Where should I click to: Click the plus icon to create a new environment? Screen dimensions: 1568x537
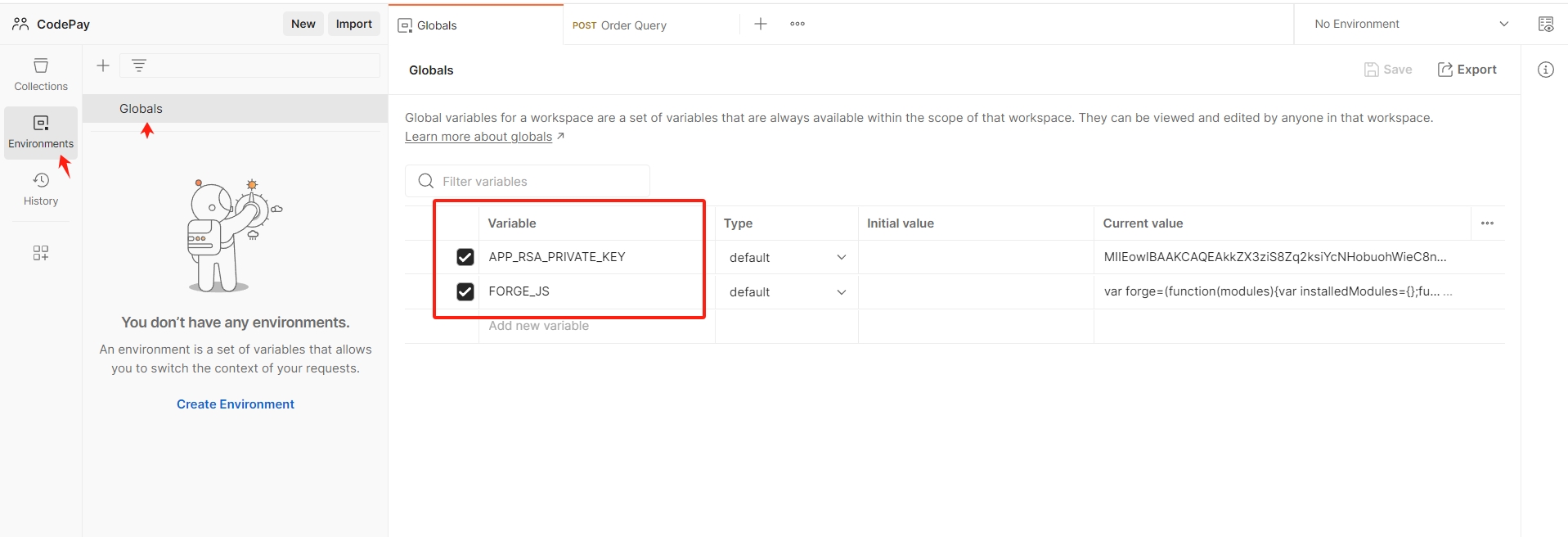[x=103, y=65]
